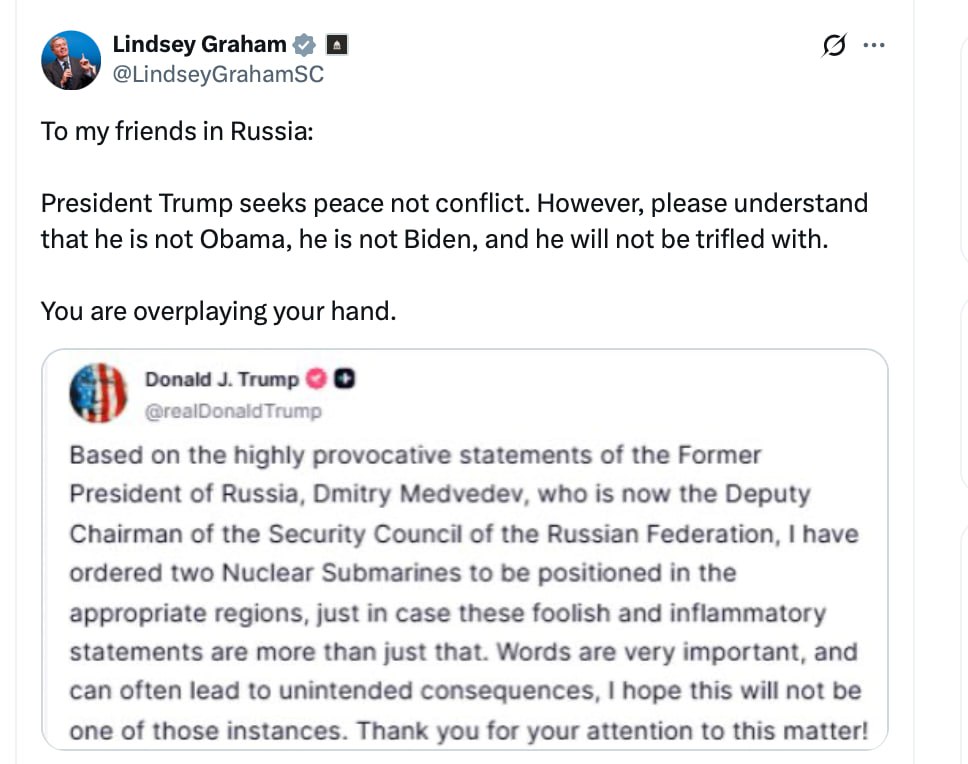Click Trump's red verified badge
968x764 pixels.
[316, 379]
